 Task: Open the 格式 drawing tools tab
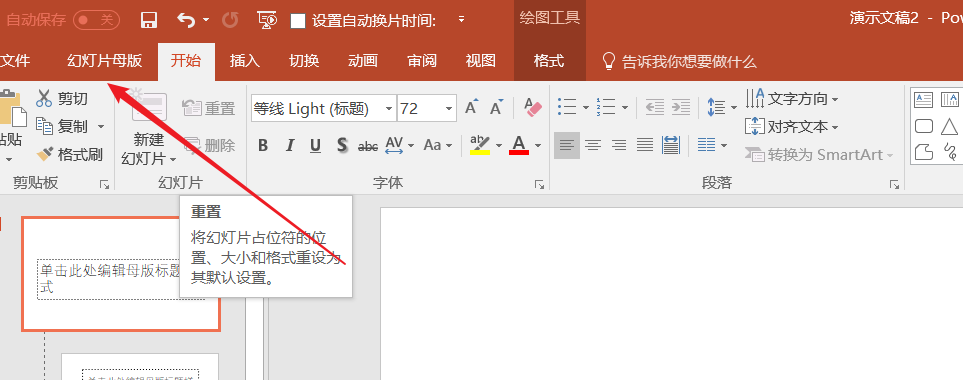pos(549,61)
